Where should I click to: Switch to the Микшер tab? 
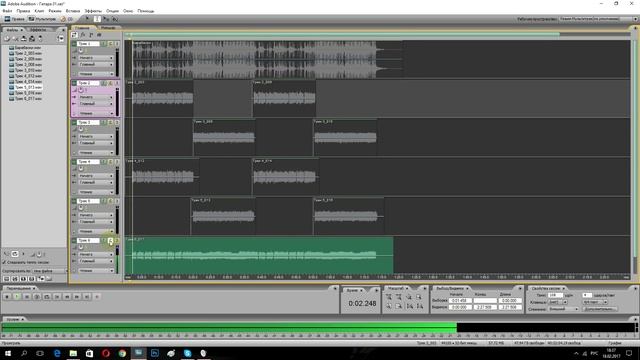(109, 28)
